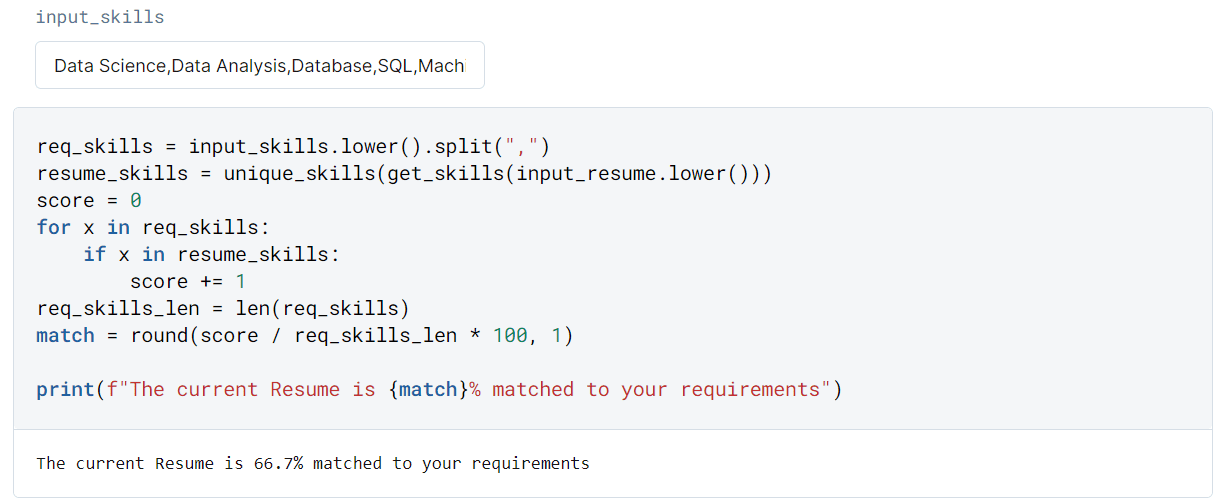This screenshot has width=1227, height=504.
Task: Click the output text showing 66.7% matched
Action: click(x=313, y=463)
